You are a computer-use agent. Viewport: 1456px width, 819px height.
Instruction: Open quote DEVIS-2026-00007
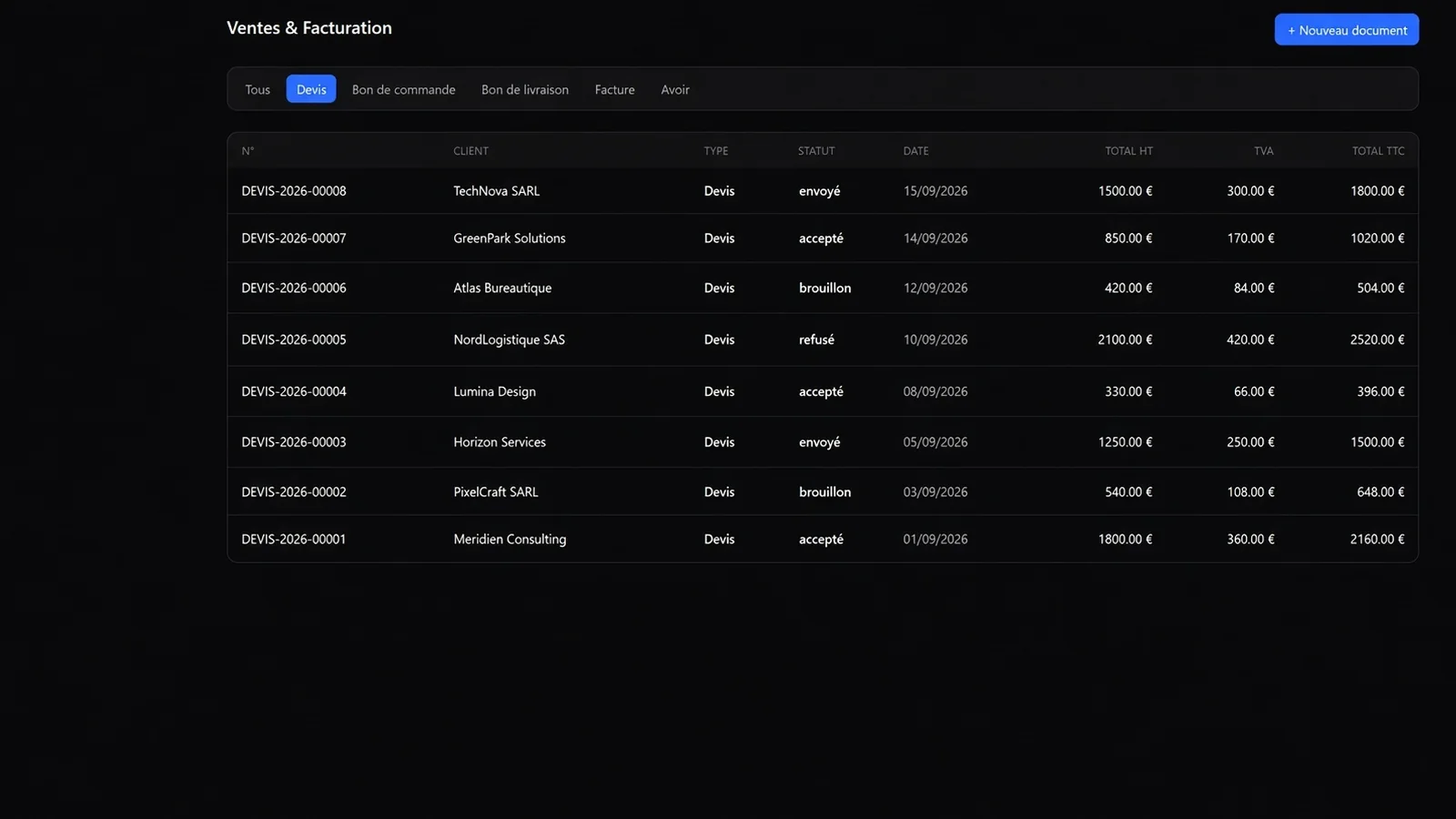pyautogui.click(x=294, y=238)
